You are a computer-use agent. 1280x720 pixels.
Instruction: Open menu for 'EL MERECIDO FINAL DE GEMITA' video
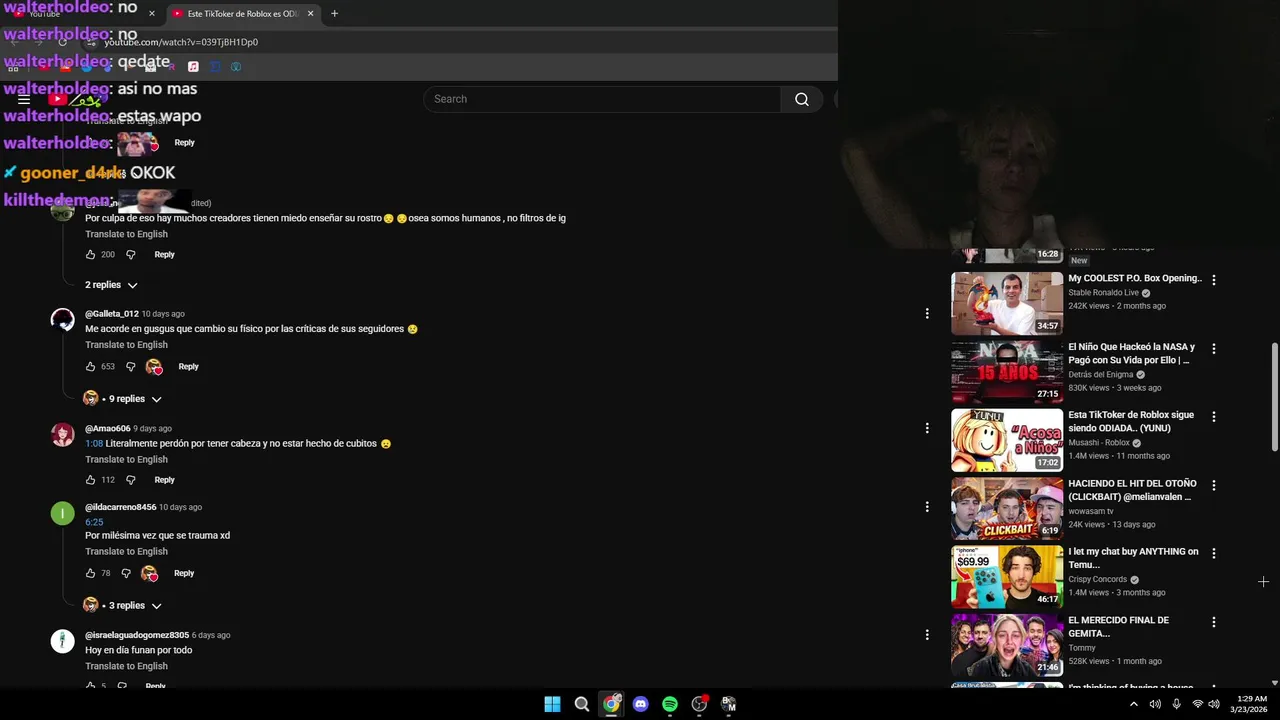pyautogui.click(x=1214, y=622)
